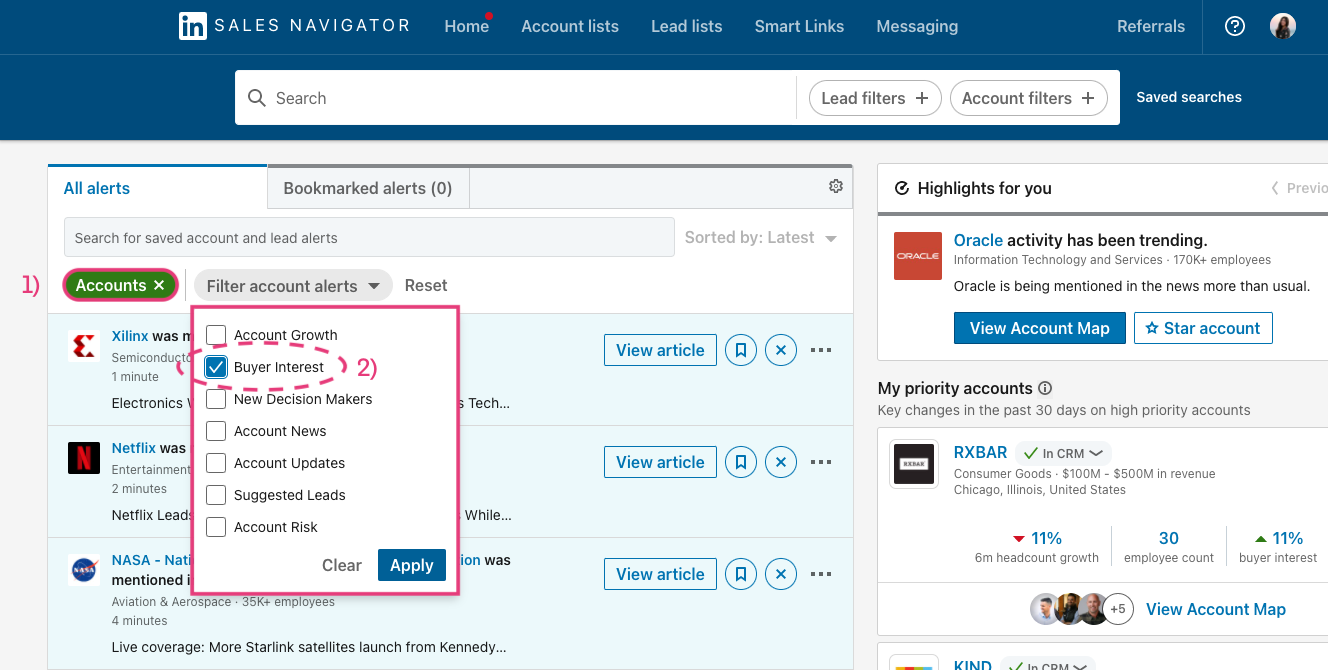Dismiss the Xilinx alert
The image size is (1328, 670).
(x=781, y=350)
